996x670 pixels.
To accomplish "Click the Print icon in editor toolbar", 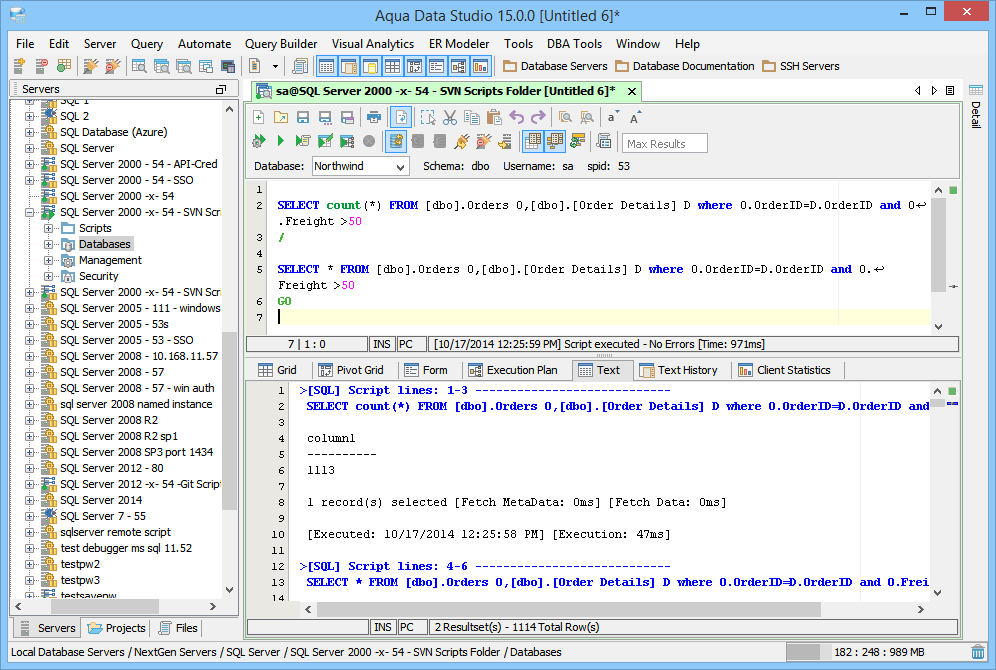I will point(372,117).
